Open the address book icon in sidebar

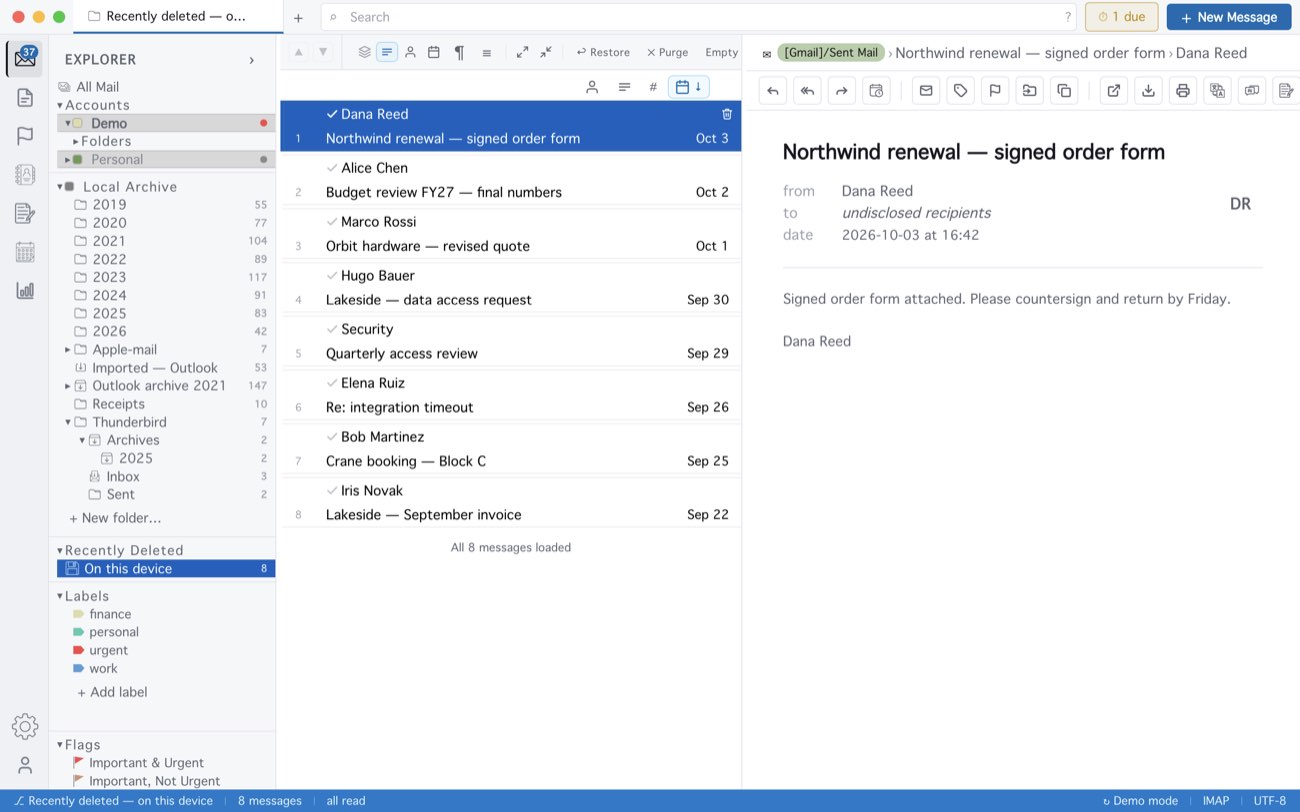click(25, 174)
